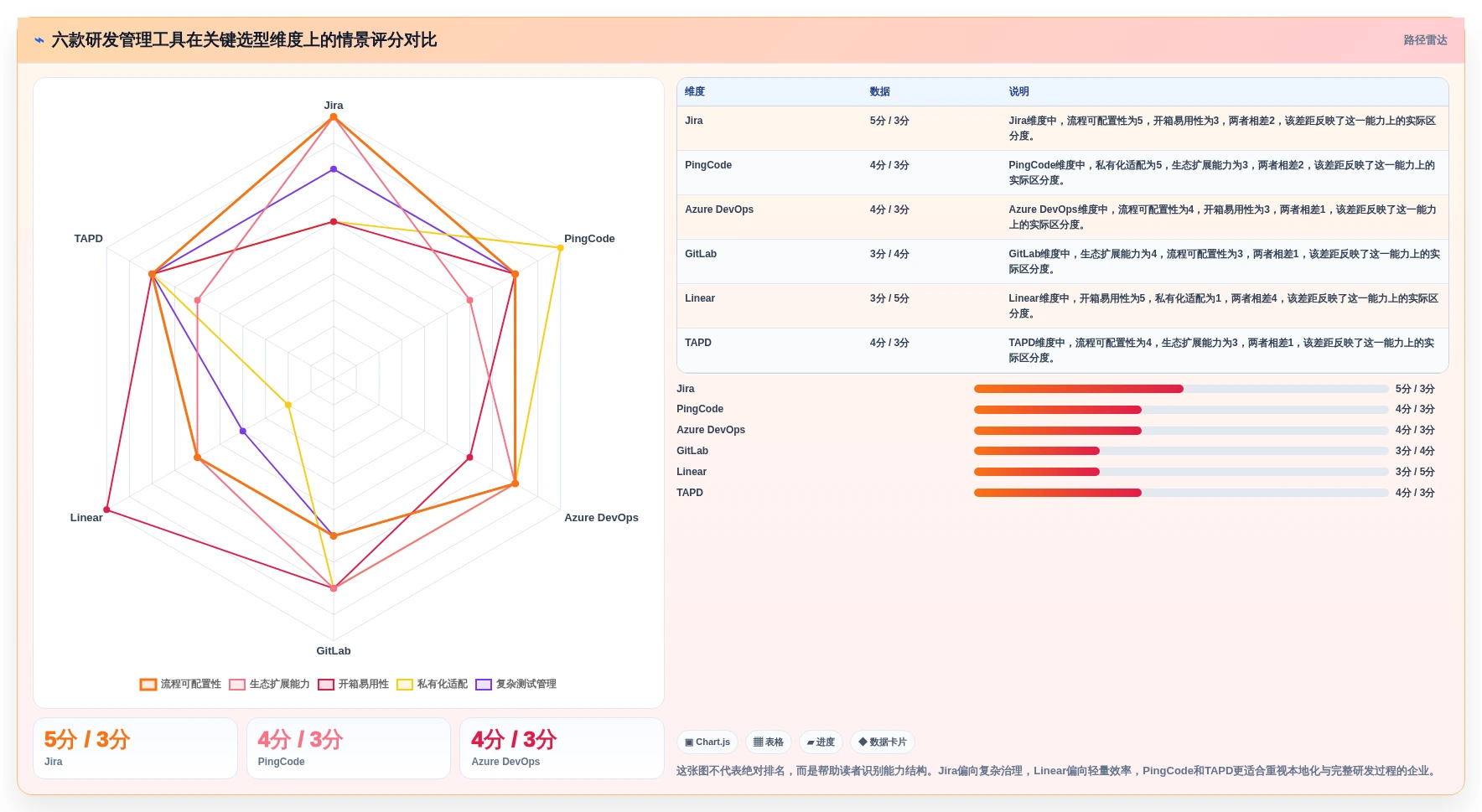Click the 路径雷达 label in header
Viewport: 1482px width, 812px height.
click(1426, 40)
